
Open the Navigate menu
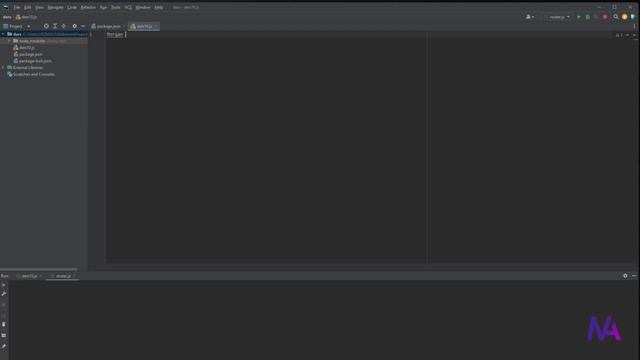(x=56, y=7)
